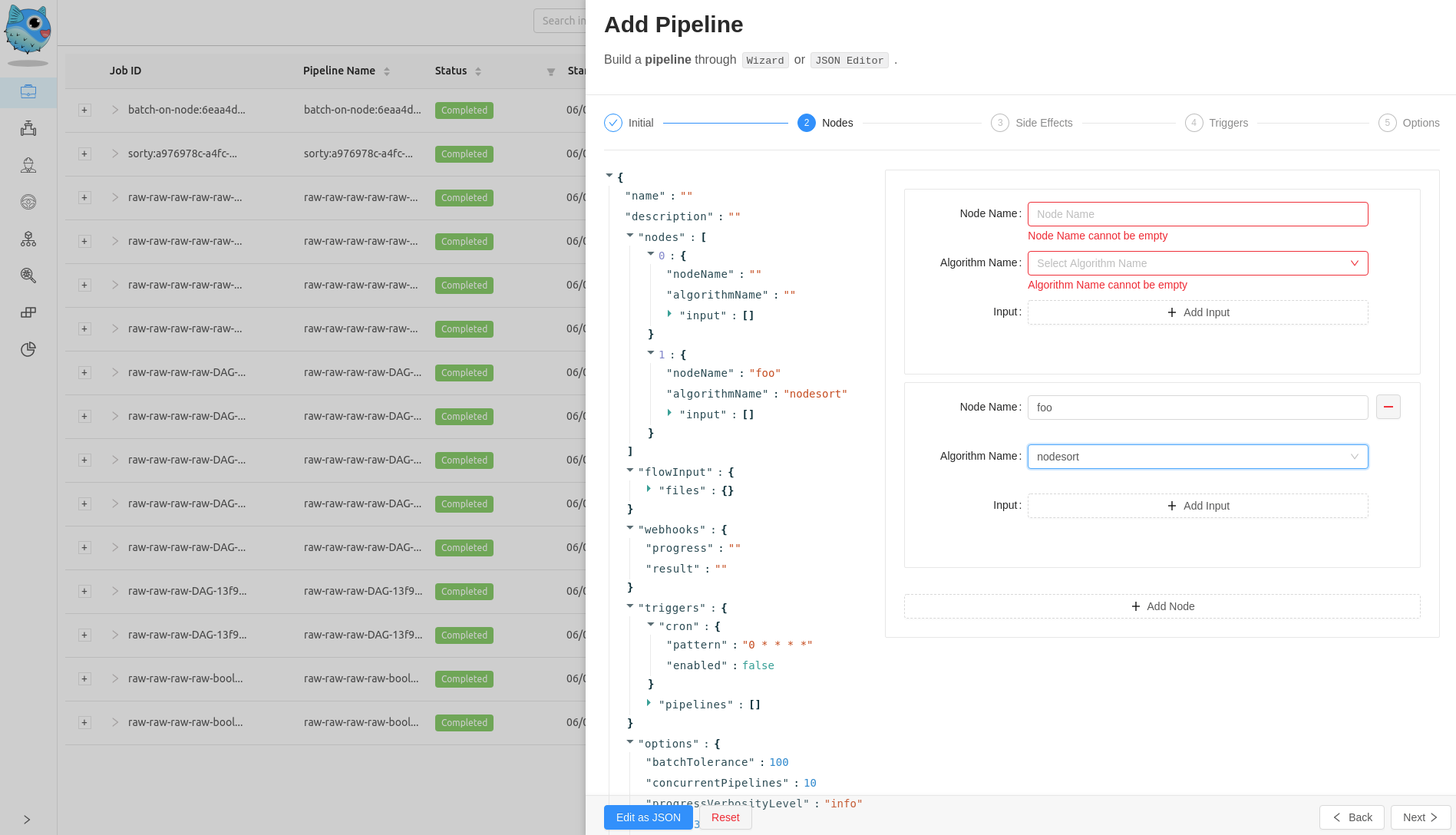Open the nodesort Algorithm Name dropdown

click(1197, 457)
